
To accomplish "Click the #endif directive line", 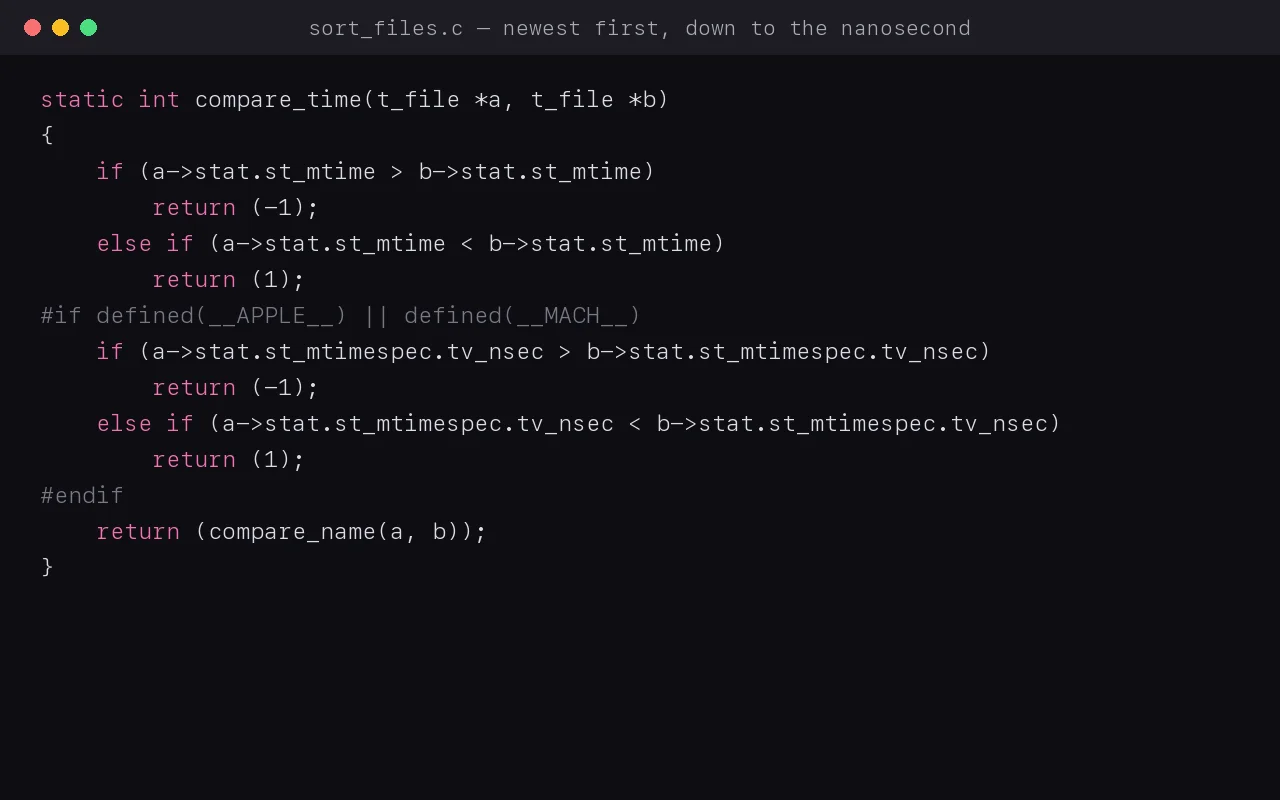I will click(82, 496).
